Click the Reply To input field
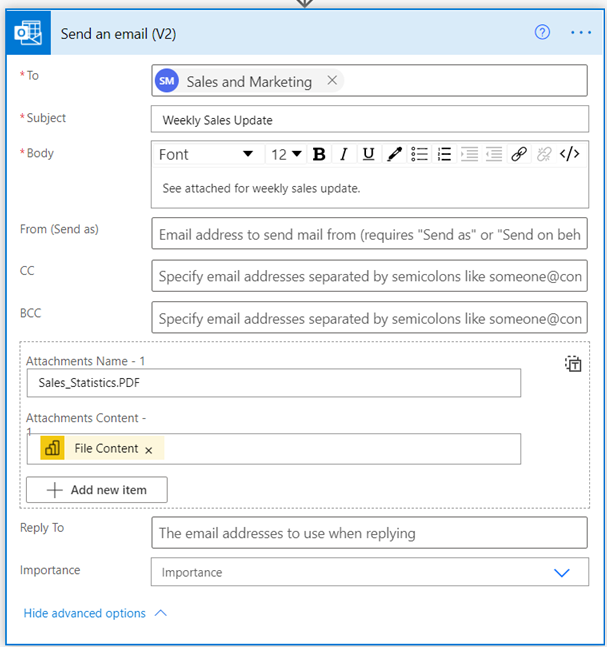This screenshot has height=647, width=607. pyautogui.click(x=369, y=533)
